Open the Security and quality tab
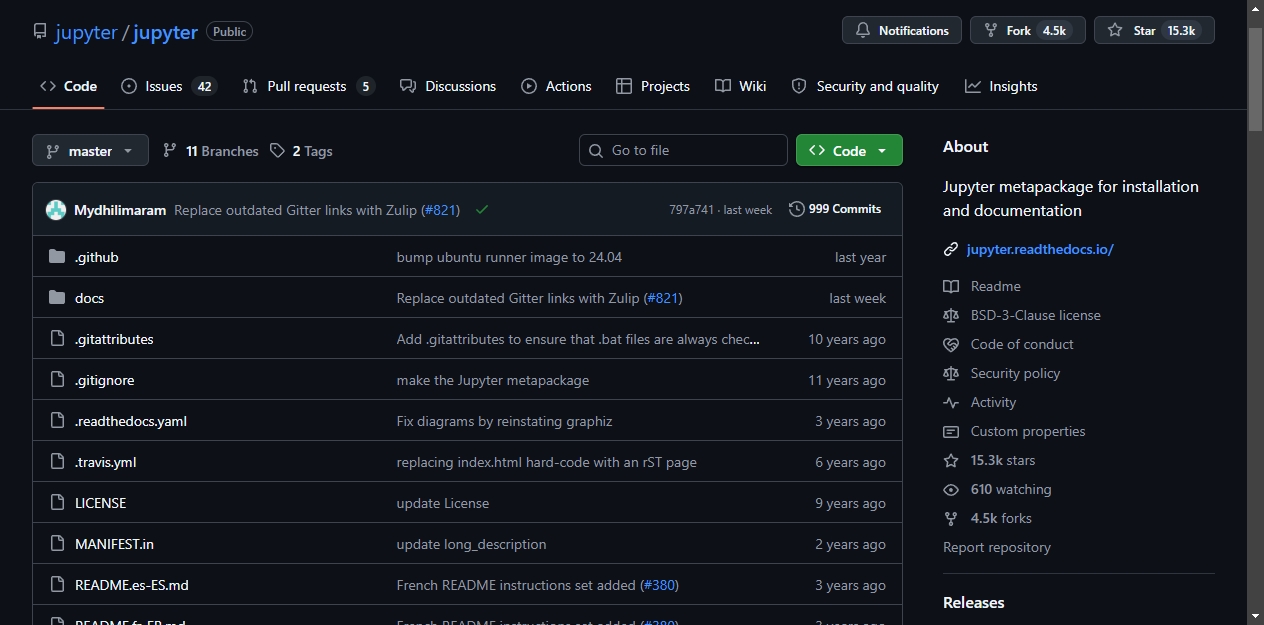This screenshot has width=1264, height=625. 865,86
